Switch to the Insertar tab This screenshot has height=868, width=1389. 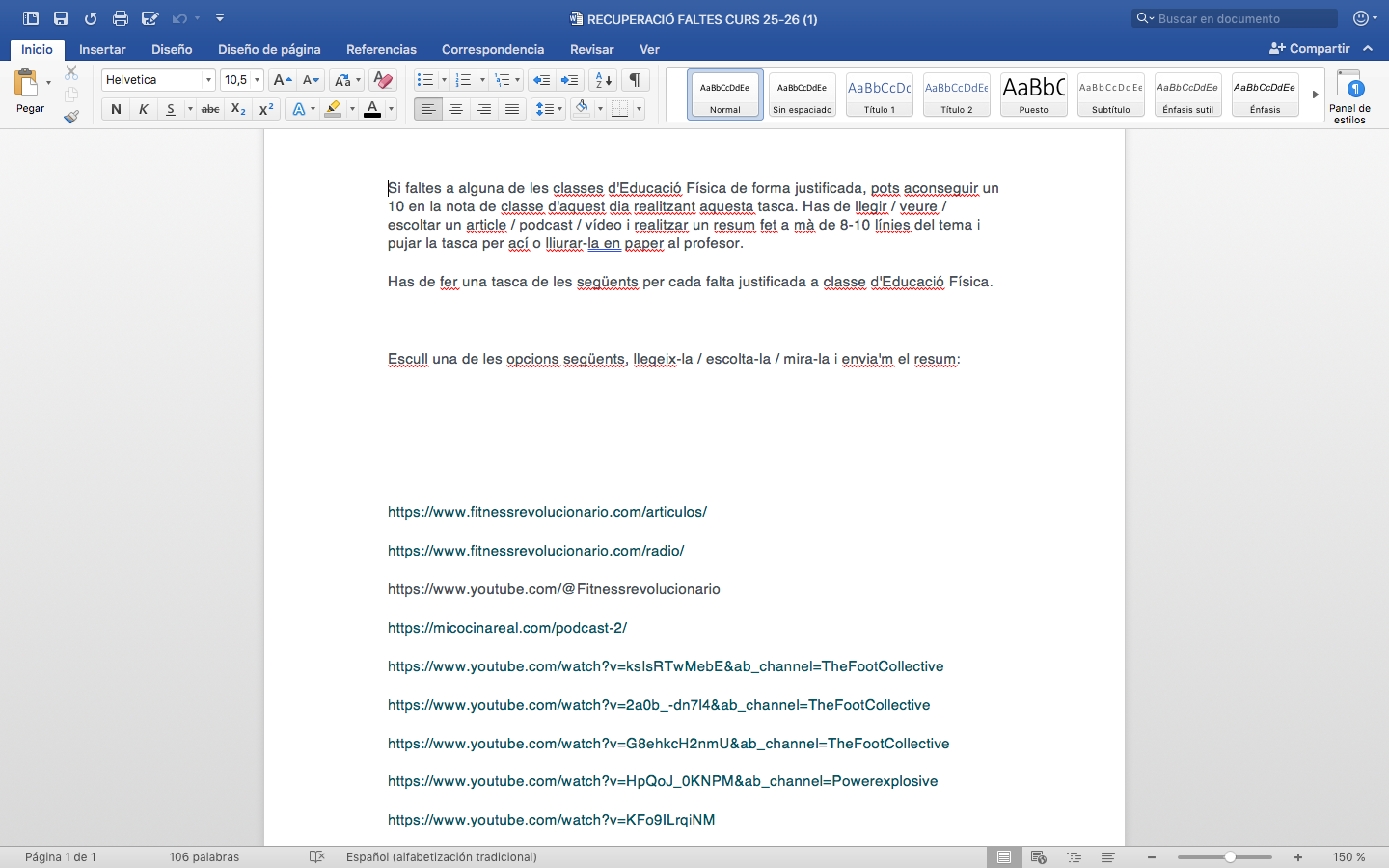[x=102, y=49]
